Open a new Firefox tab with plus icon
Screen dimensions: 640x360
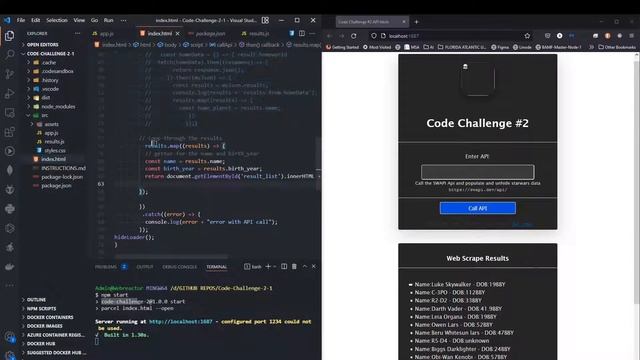click(x=416, y=22)
